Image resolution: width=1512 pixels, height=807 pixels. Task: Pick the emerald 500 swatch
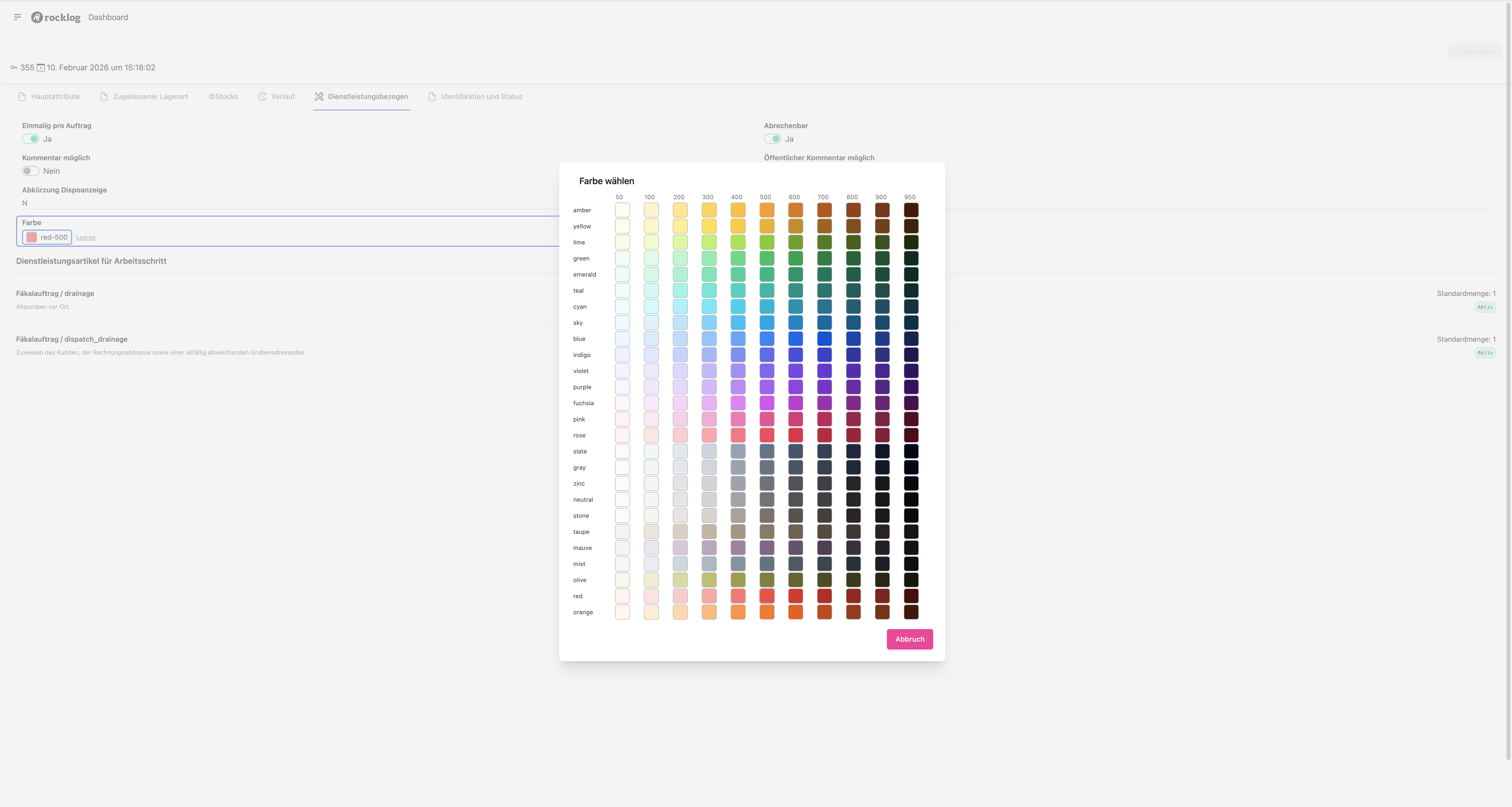767,274
